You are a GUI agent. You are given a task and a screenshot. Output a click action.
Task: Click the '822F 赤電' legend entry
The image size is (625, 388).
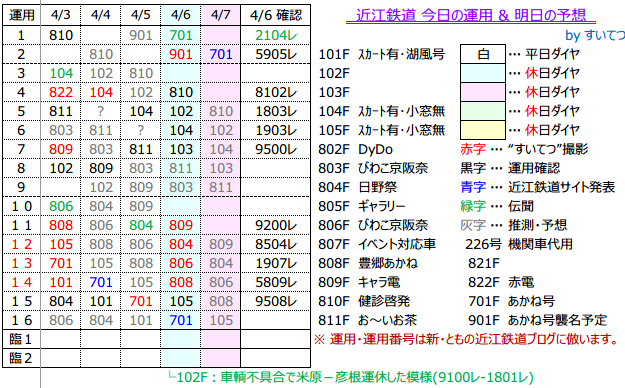(501, 282)
